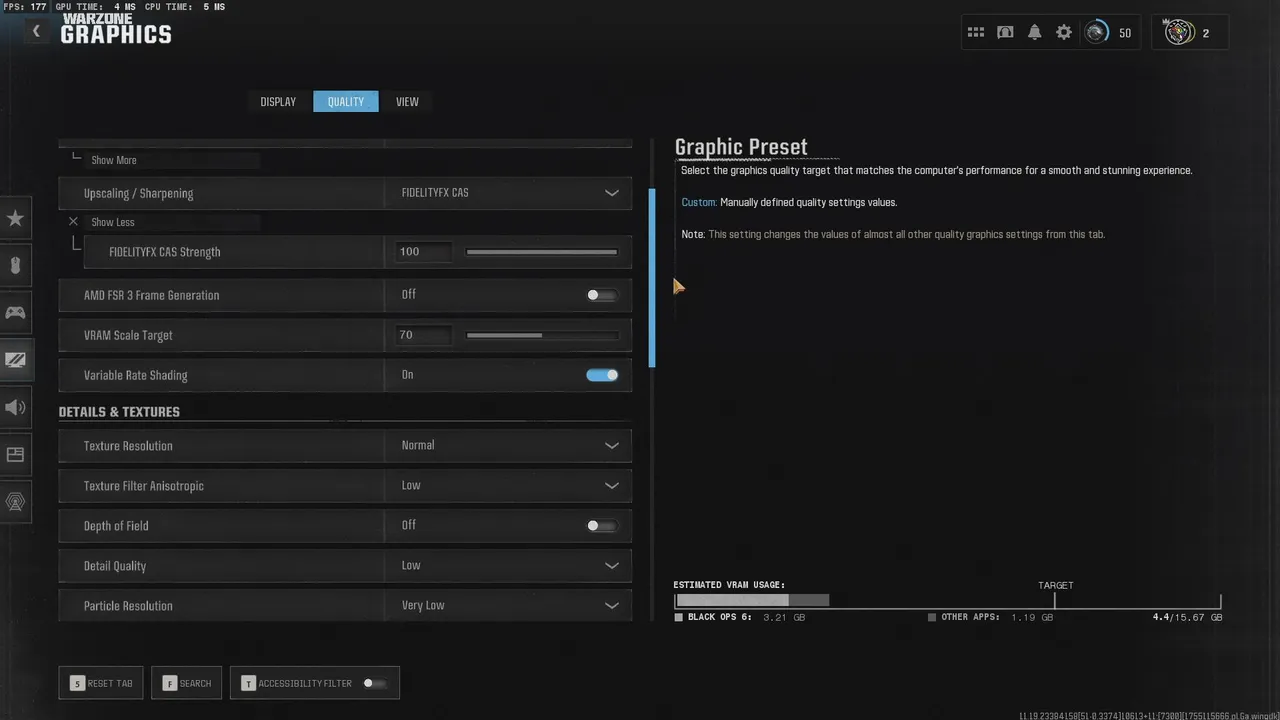This screenshot has height=720, width=1280.
Task: Click the Particle Resolution label
Action: [128, 606]
